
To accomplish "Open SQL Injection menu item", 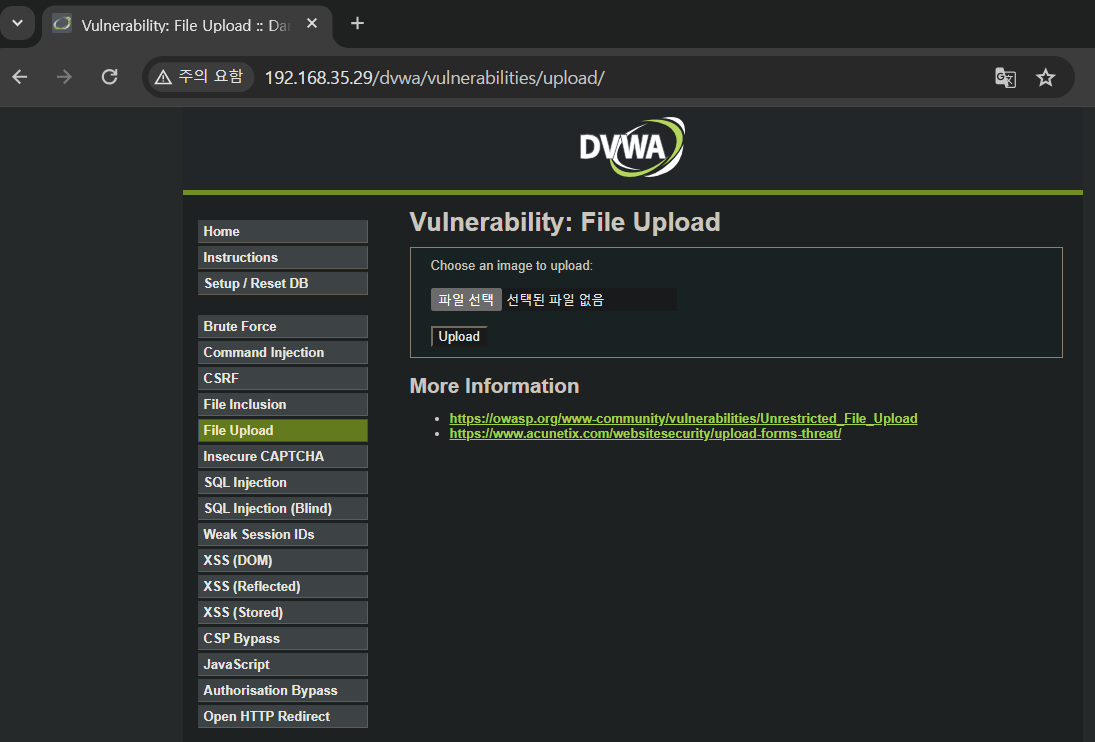I will tap(283, 482).
